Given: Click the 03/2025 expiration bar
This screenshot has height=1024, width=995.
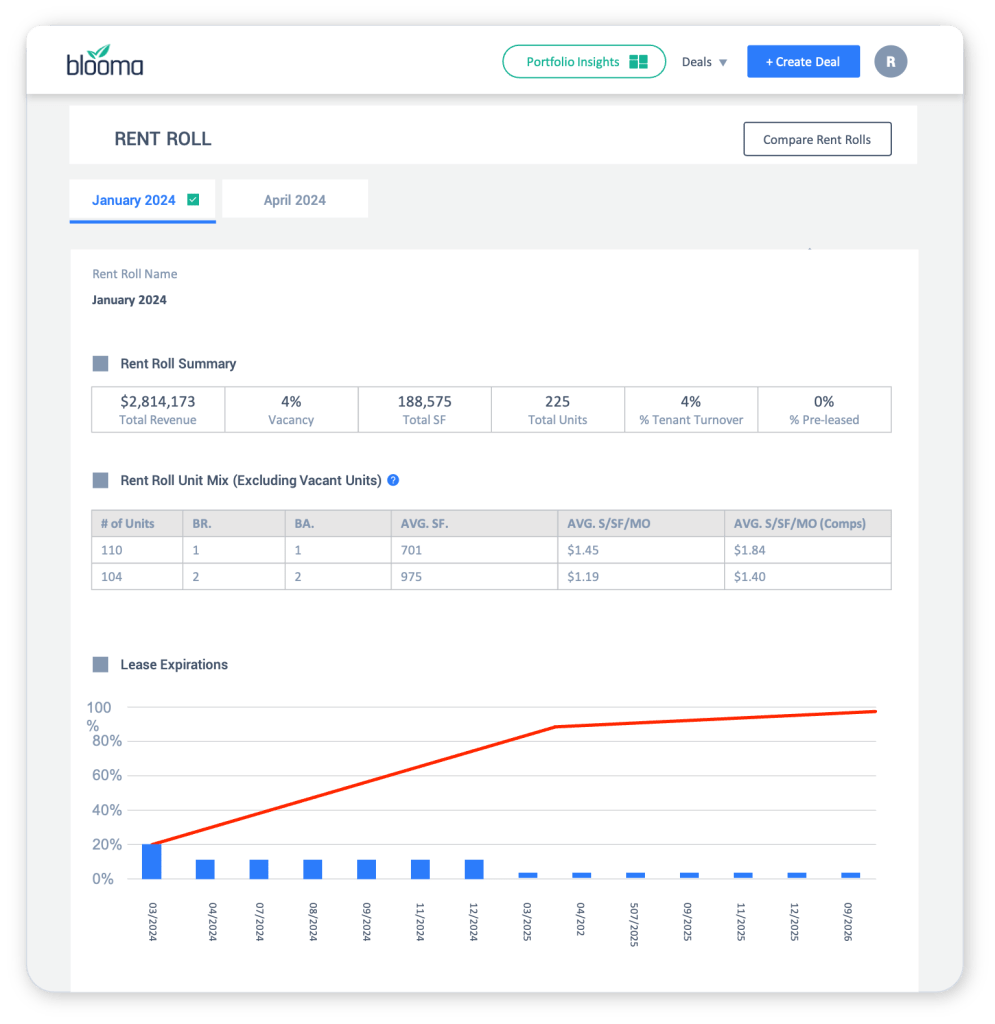Looking at the screenshot, I should click(x=528, y=875).
